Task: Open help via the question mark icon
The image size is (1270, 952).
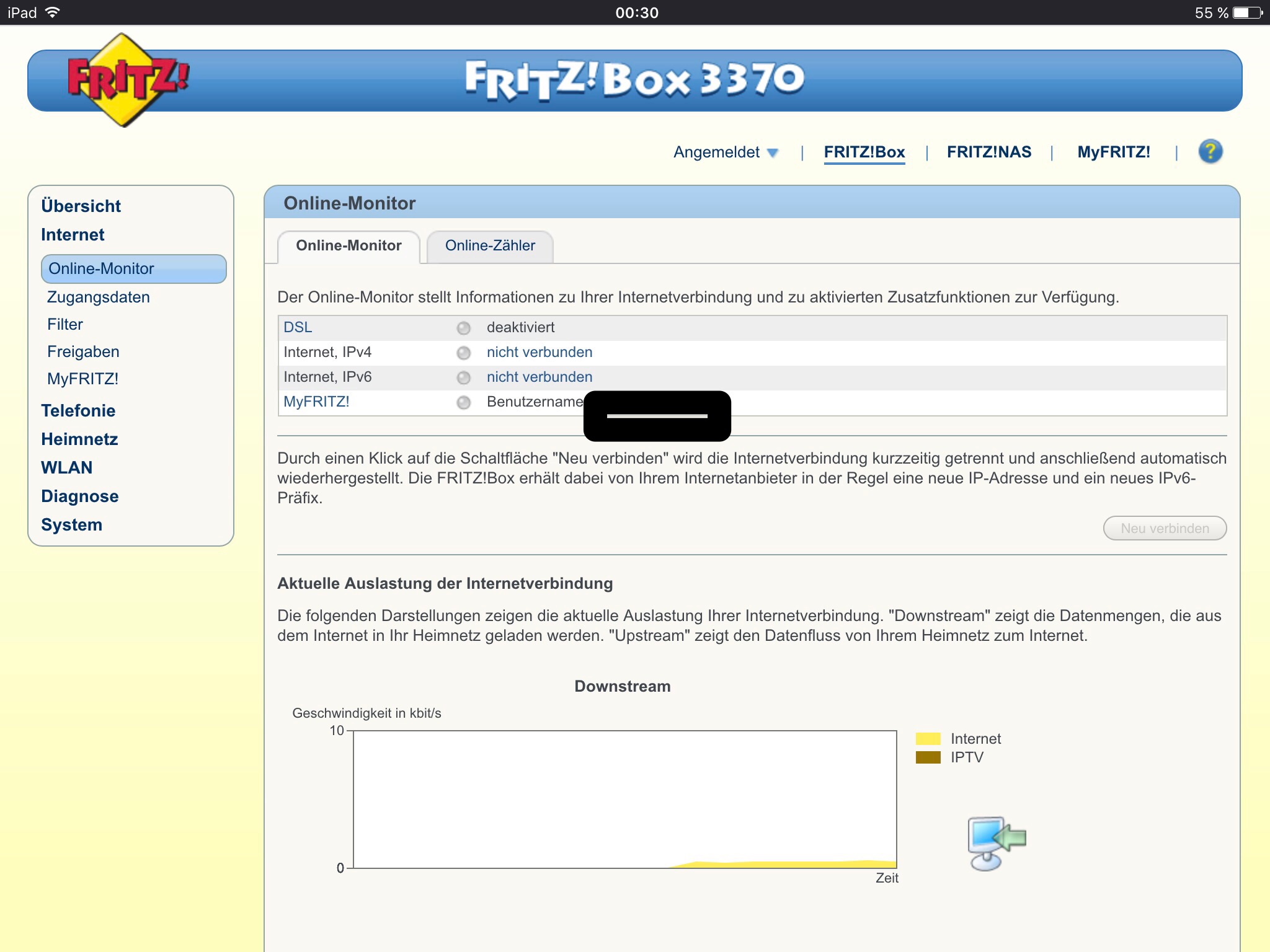Action: [1210, 152]
